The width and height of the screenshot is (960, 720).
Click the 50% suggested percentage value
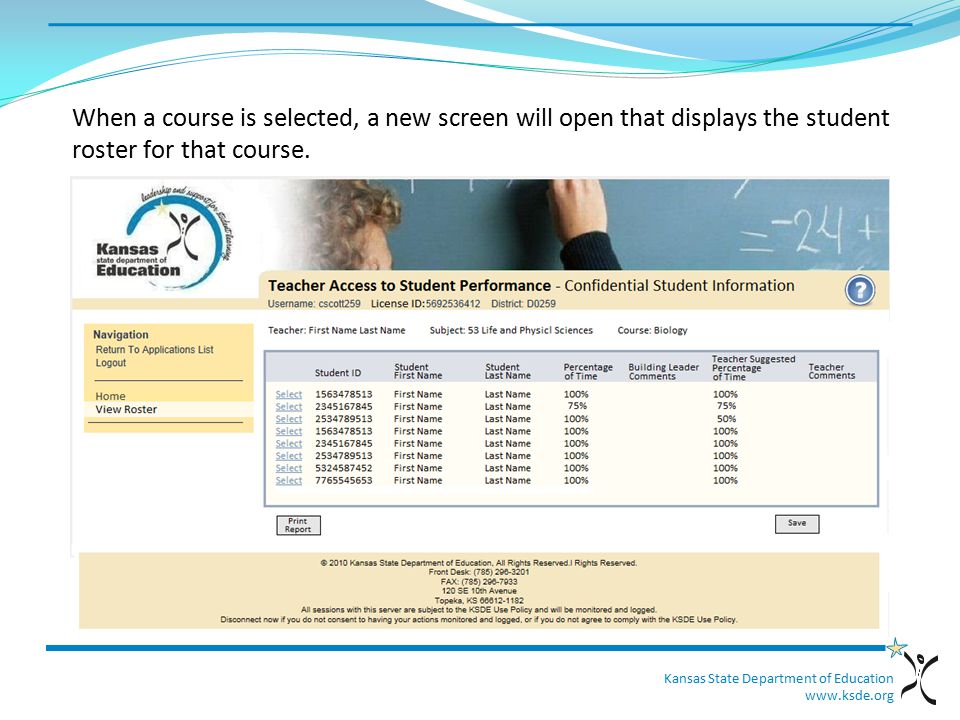726,419
